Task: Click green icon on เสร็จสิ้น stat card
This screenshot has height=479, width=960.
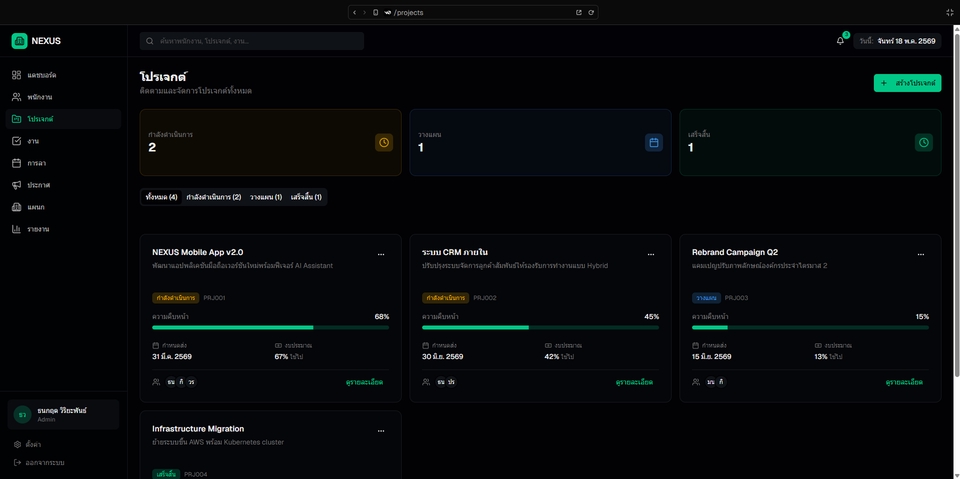Action: (x=924, y=143)
